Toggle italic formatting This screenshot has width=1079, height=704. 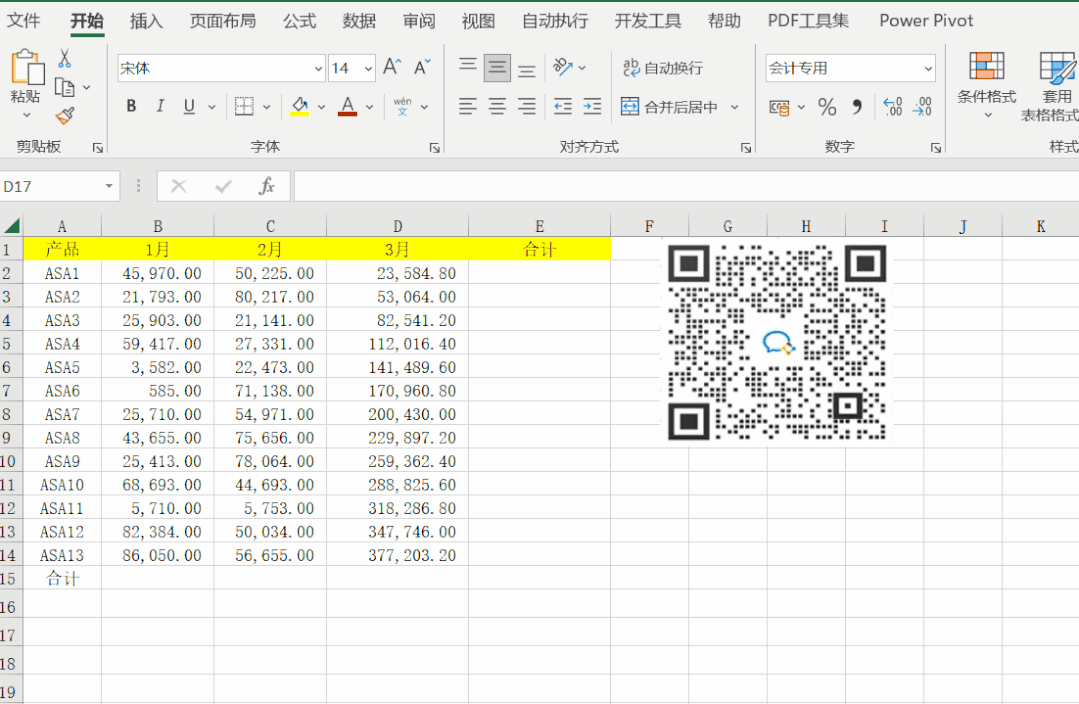pos(160,106)
